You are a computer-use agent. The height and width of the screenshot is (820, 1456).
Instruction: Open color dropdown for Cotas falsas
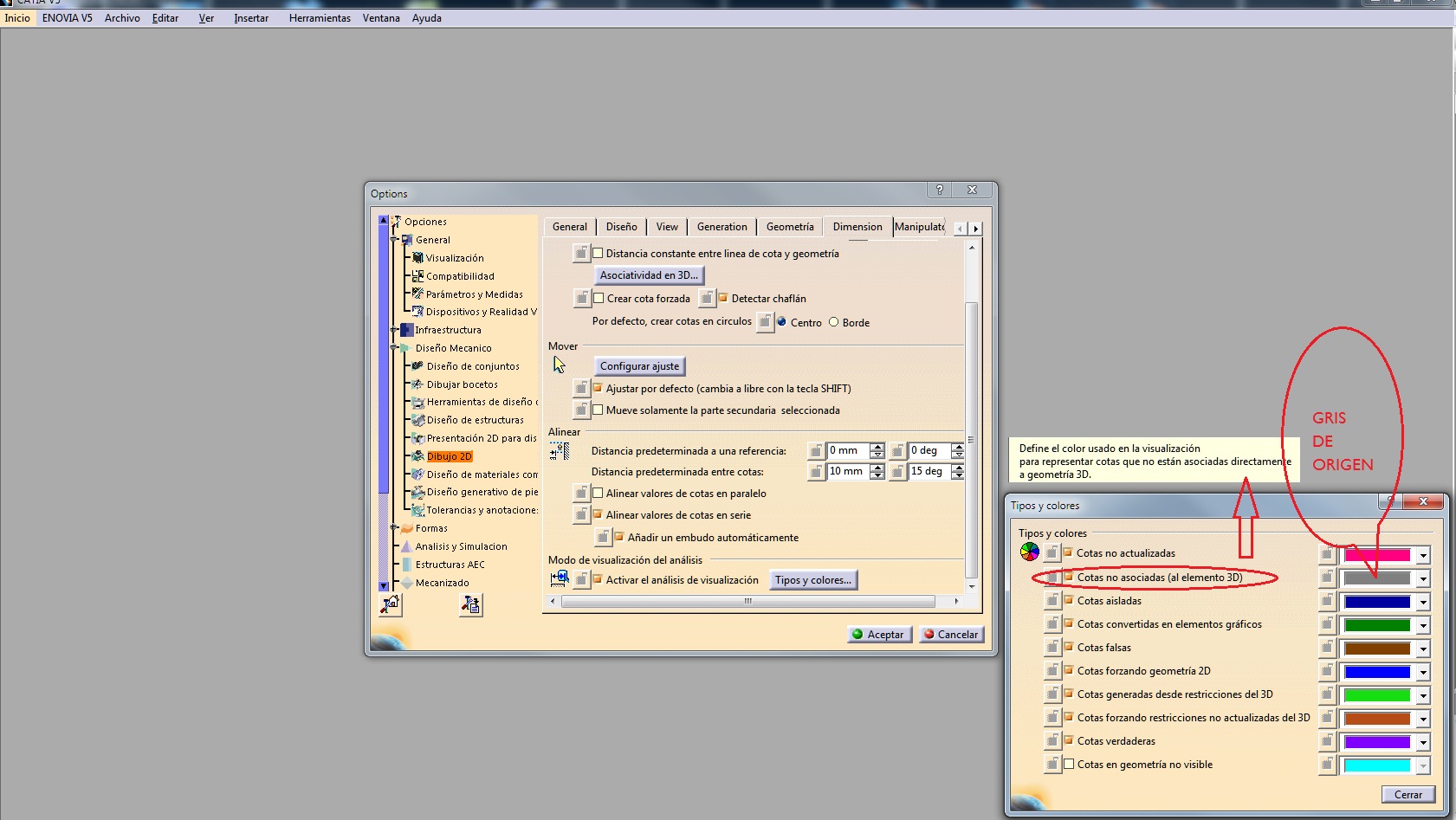pos(1422,649)
